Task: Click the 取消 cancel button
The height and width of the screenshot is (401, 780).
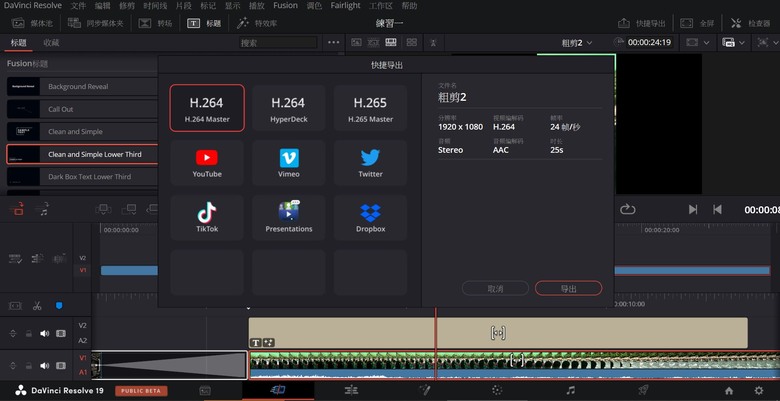Action: point(495,289)
